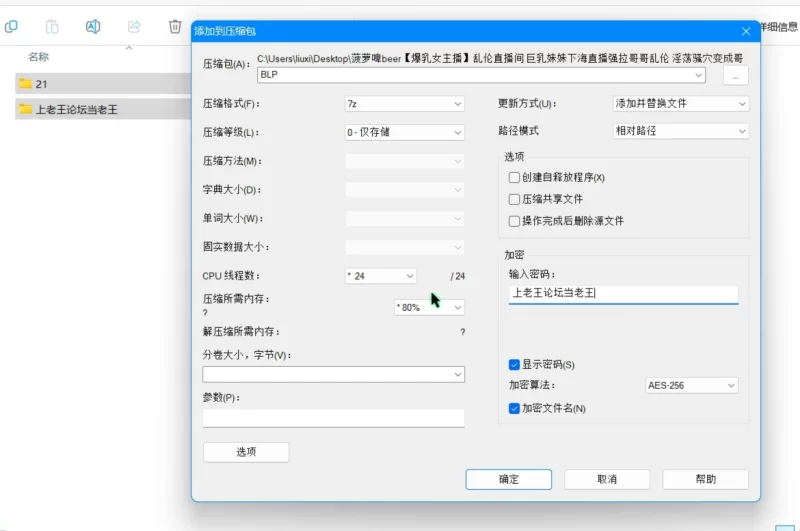Image resolution: width=800 pixels, height=531 pixels.
Task: Click the disabled 压缩方法 dropdown
Action: 405,161
